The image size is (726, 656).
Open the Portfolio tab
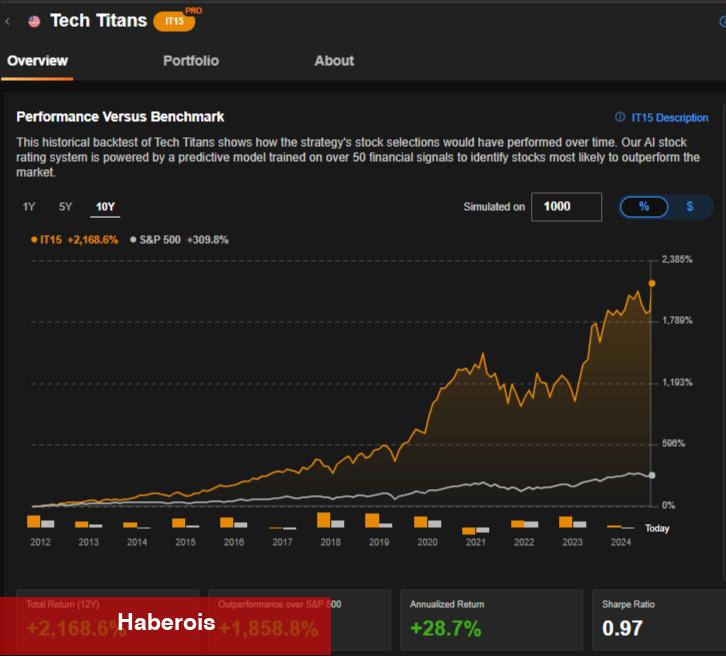pos(190,61)
